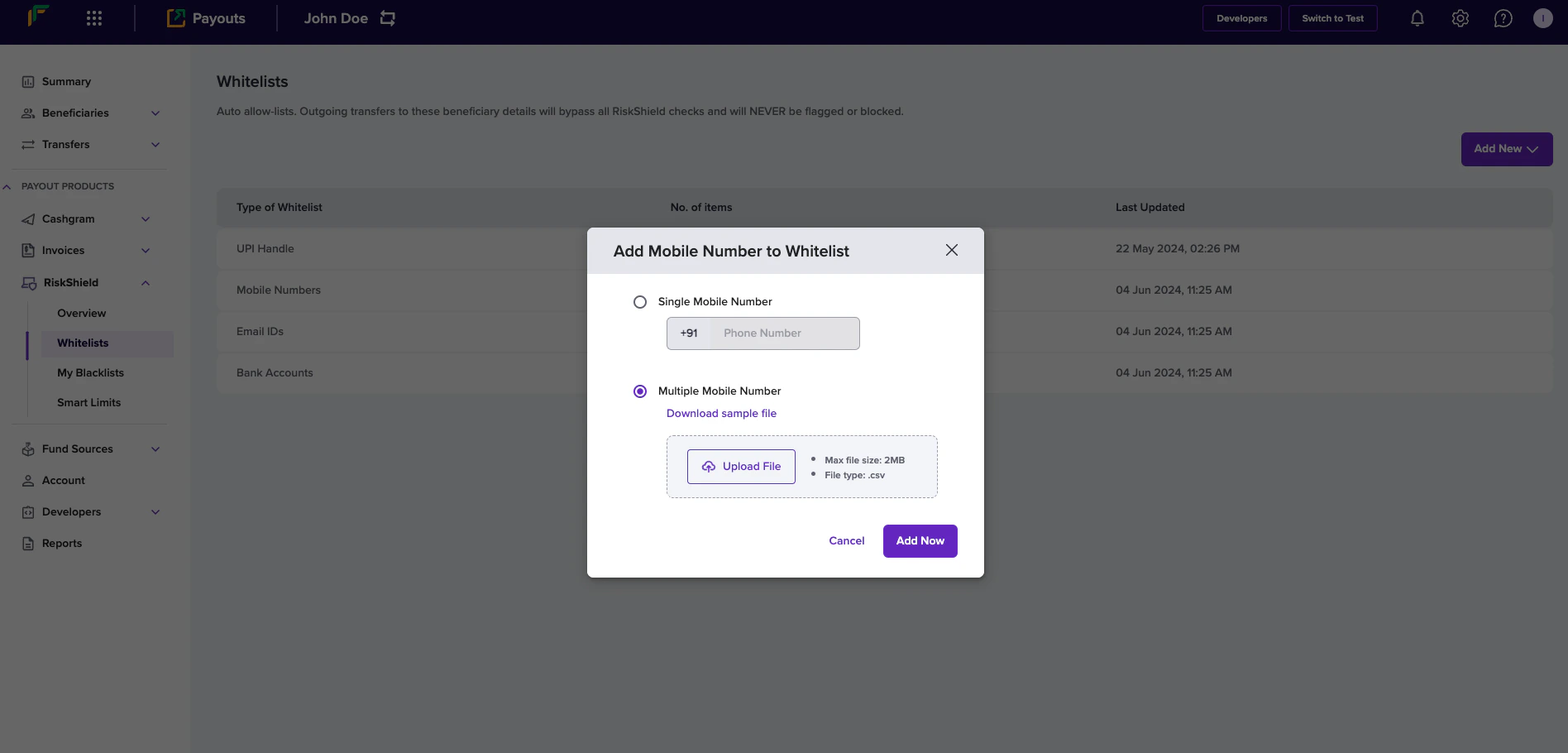This screenshot has width=1568, height=753.
Task: Expand the Transfers menu chevron
Action: pos(155,145)
